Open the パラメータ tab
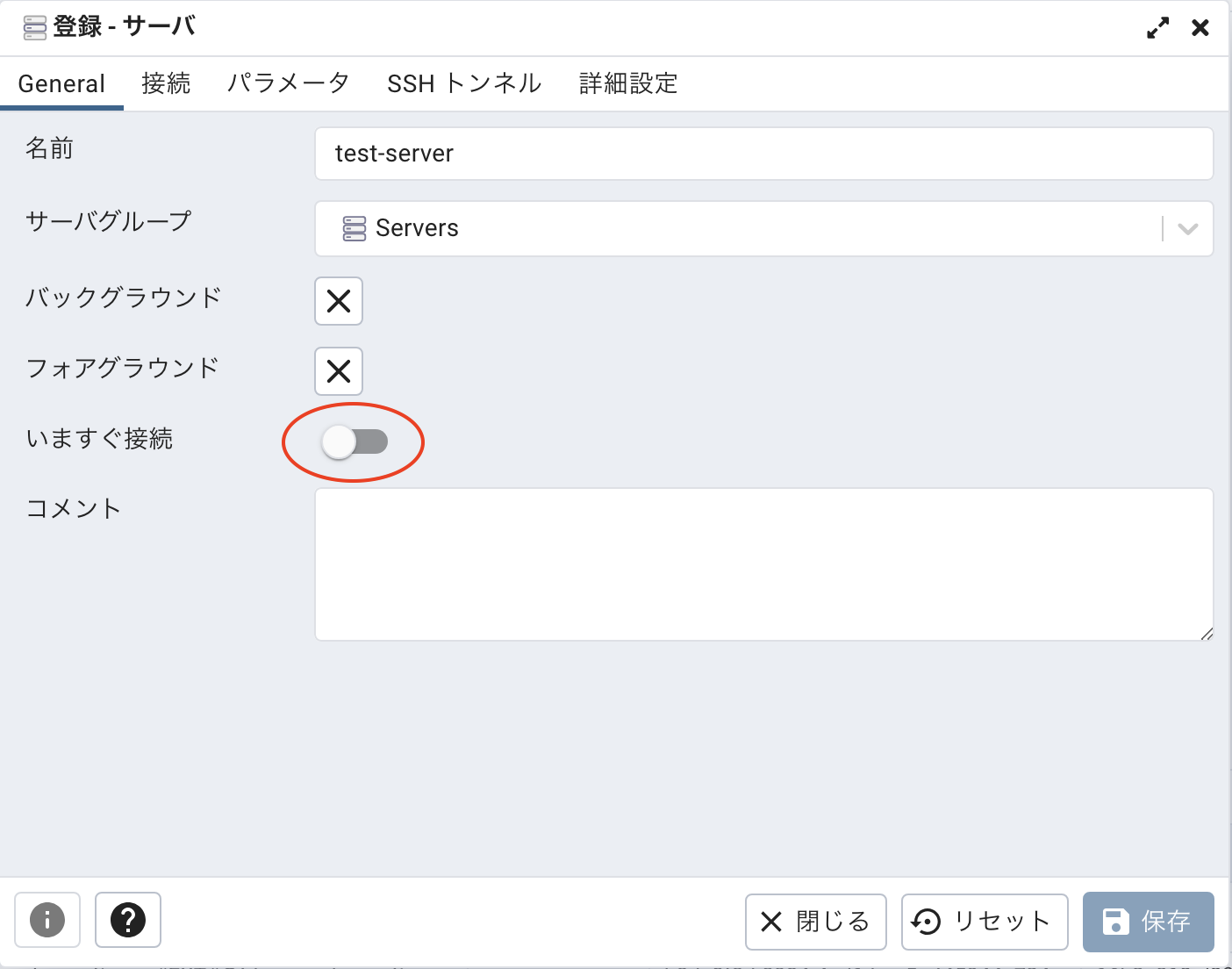Image resolution: width=1232 pixels, height=969 pixels. point(288,83)
